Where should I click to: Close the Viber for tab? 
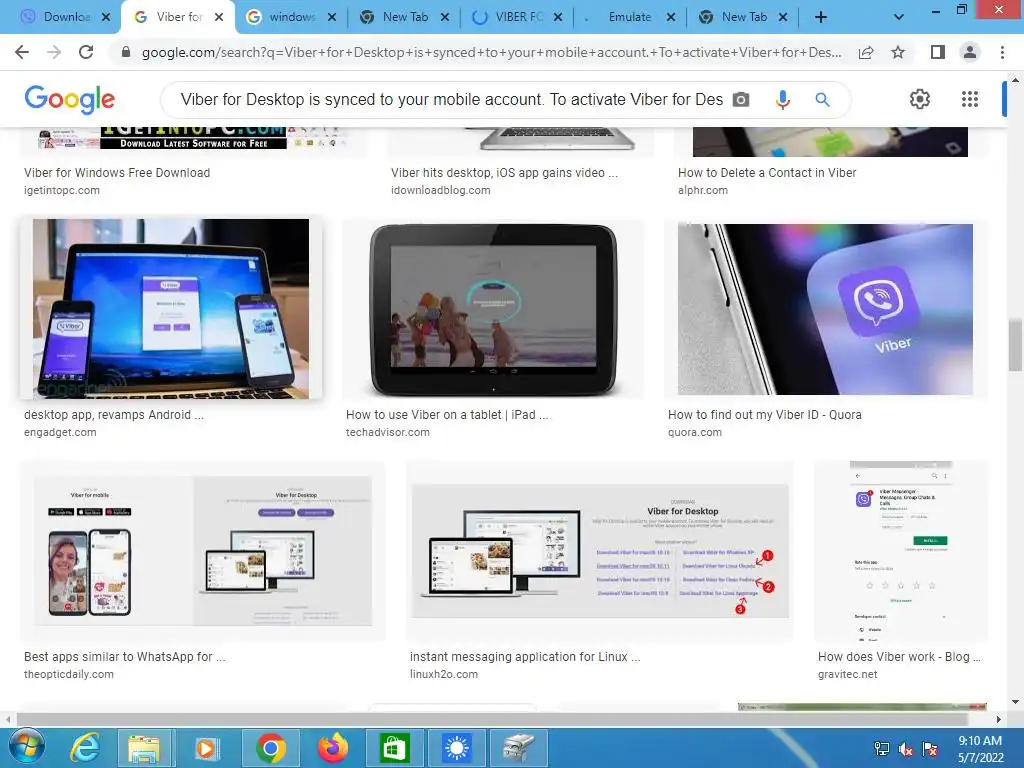click(219, 17)
